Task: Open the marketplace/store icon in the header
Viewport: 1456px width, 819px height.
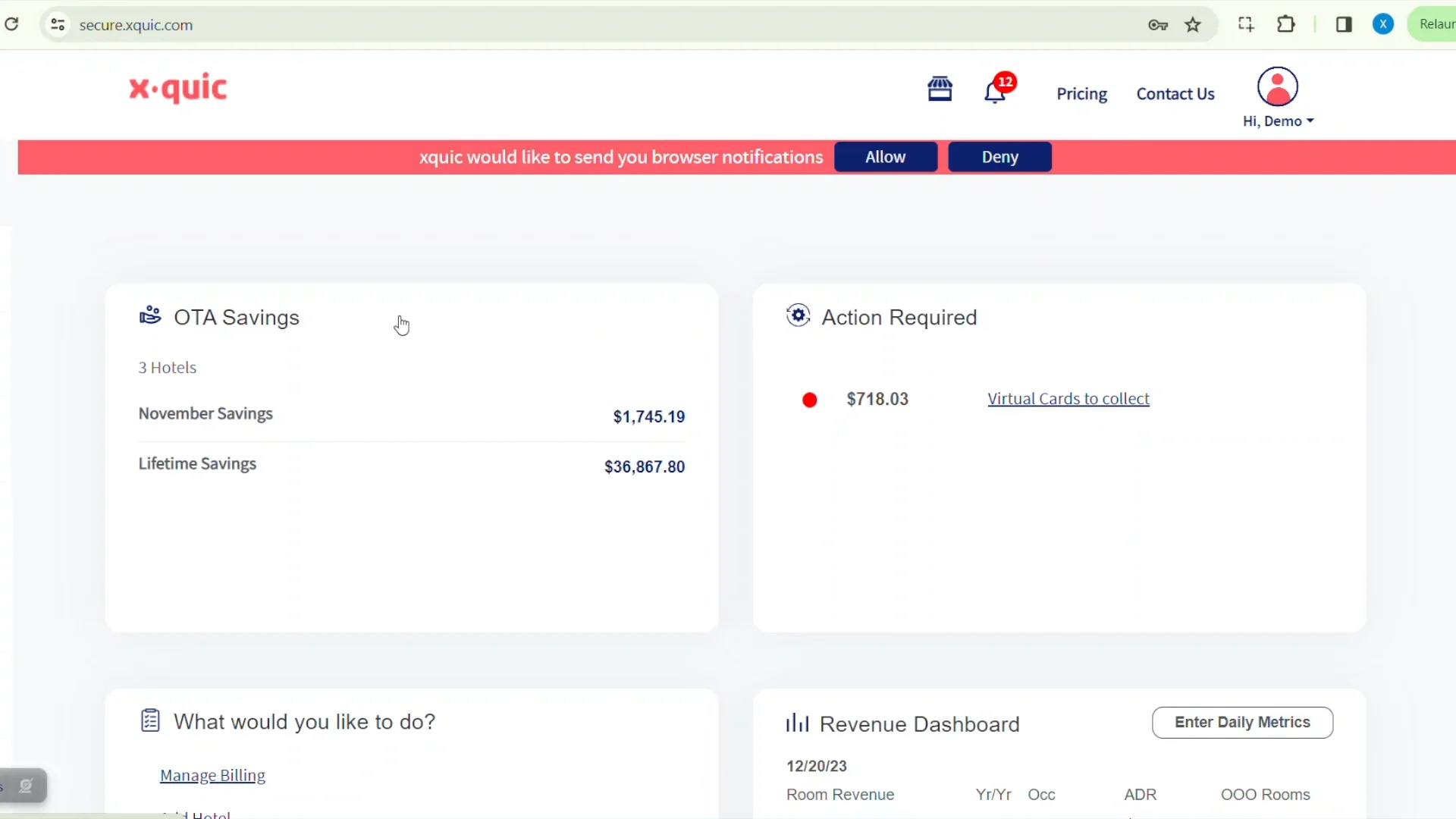Action: (940, 89)
